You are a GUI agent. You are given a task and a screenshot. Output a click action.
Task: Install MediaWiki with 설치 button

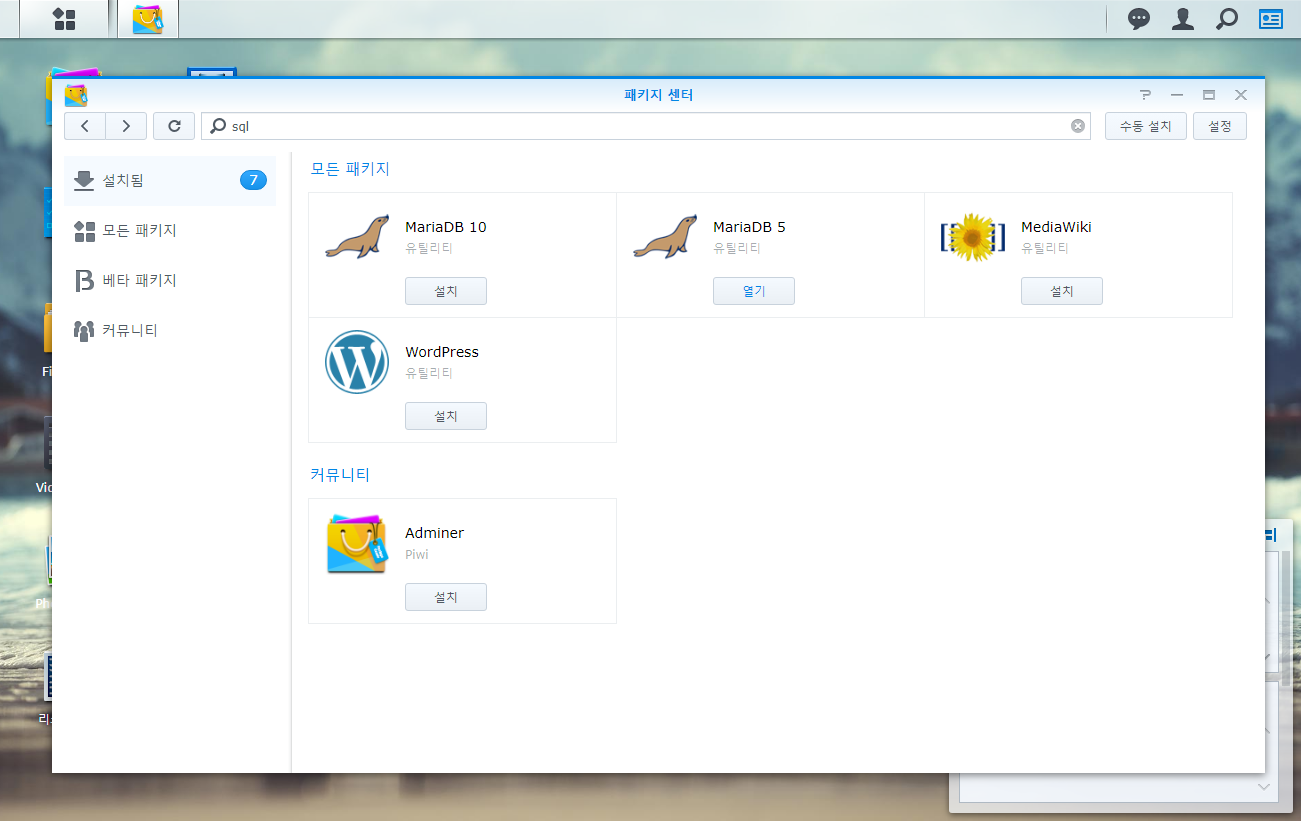1062,291
